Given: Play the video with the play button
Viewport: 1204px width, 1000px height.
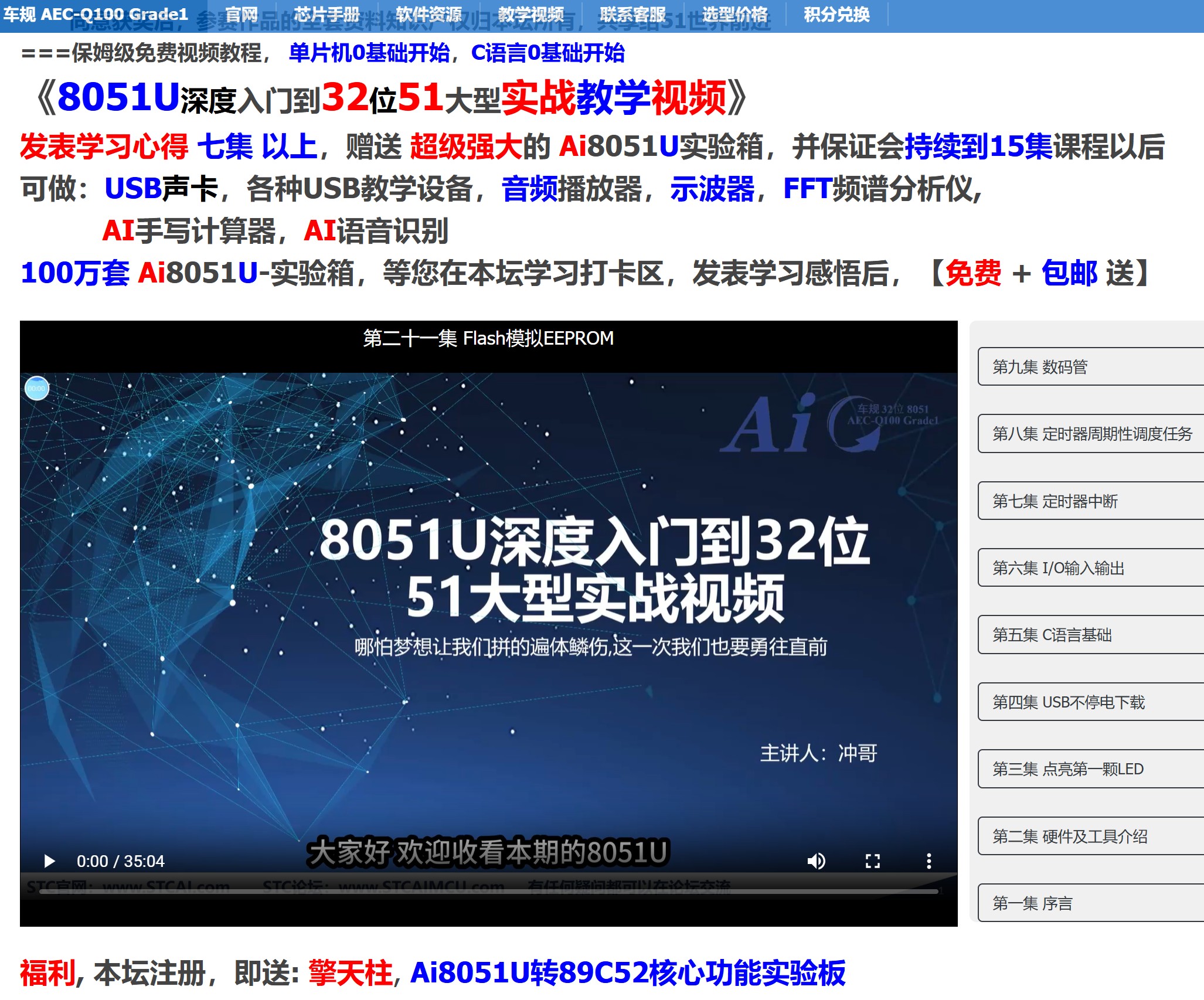Looking at the screenshot, I should (50, 861).
